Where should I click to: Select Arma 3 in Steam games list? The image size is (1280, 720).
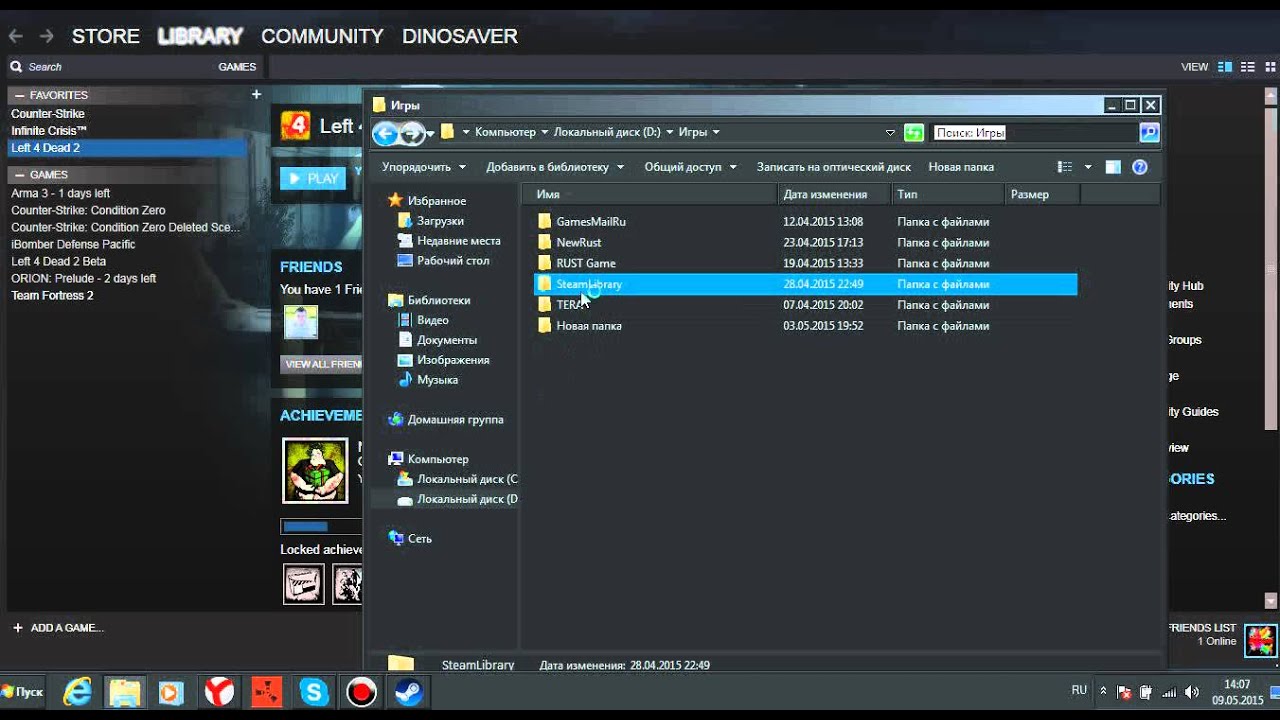60,193
